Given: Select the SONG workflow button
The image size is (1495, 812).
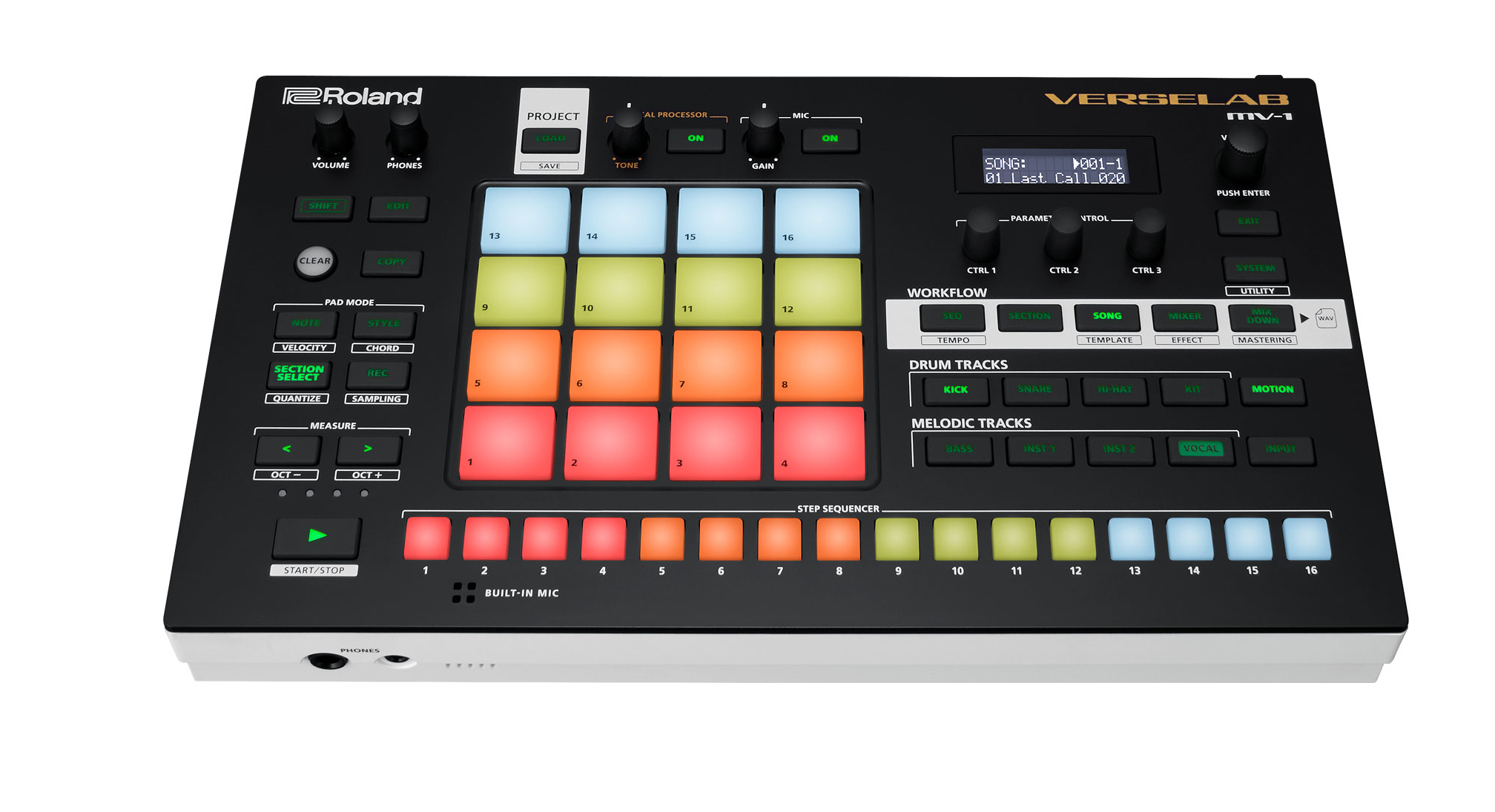Looking at the screenshot, I should click(1106, 317).
